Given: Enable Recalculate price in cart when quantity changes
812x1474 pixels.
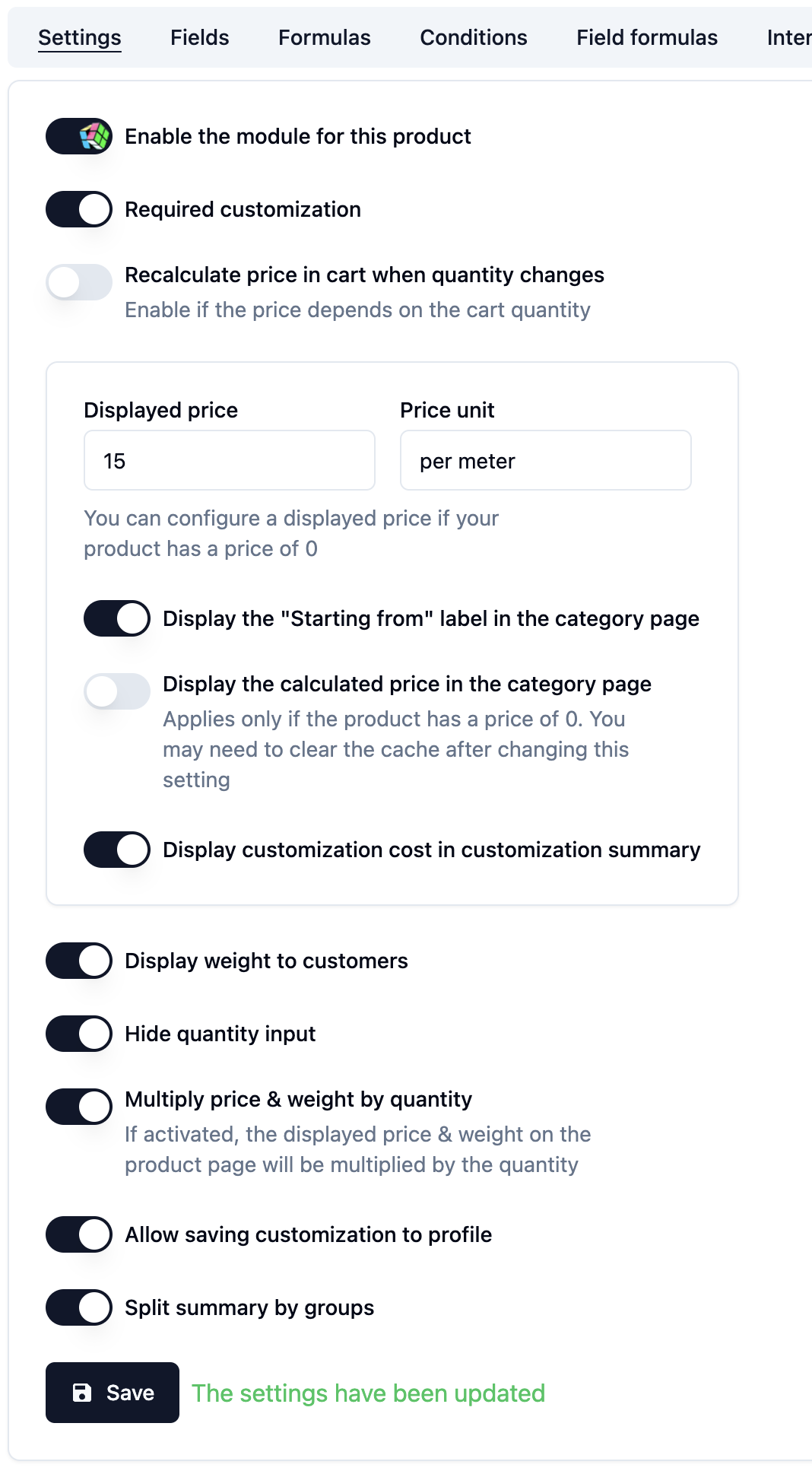Looking at the screenshot, I should click(x=78, y=282).
